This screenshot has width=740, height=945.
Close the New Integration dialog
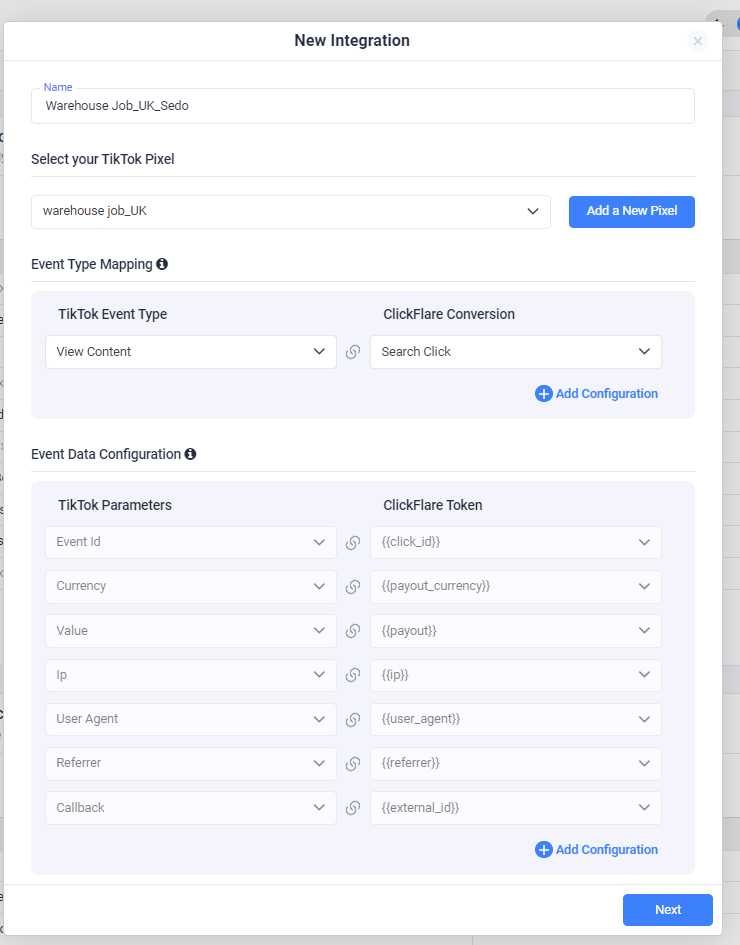697,41
